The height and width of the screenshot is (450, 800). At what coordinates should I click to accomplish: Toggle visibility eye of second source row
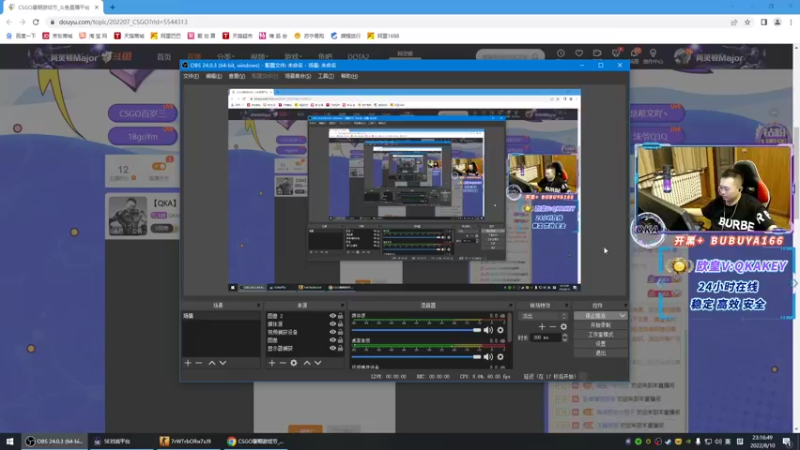(333, 324)
